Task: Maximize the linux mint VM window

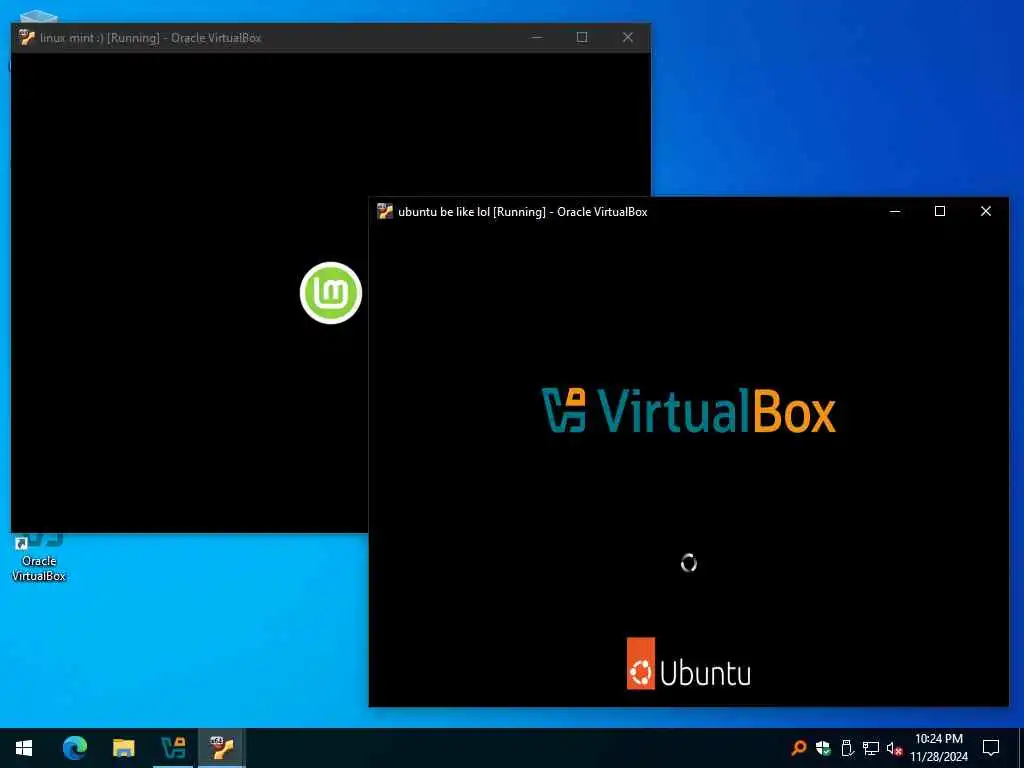Action: [582, 37]
